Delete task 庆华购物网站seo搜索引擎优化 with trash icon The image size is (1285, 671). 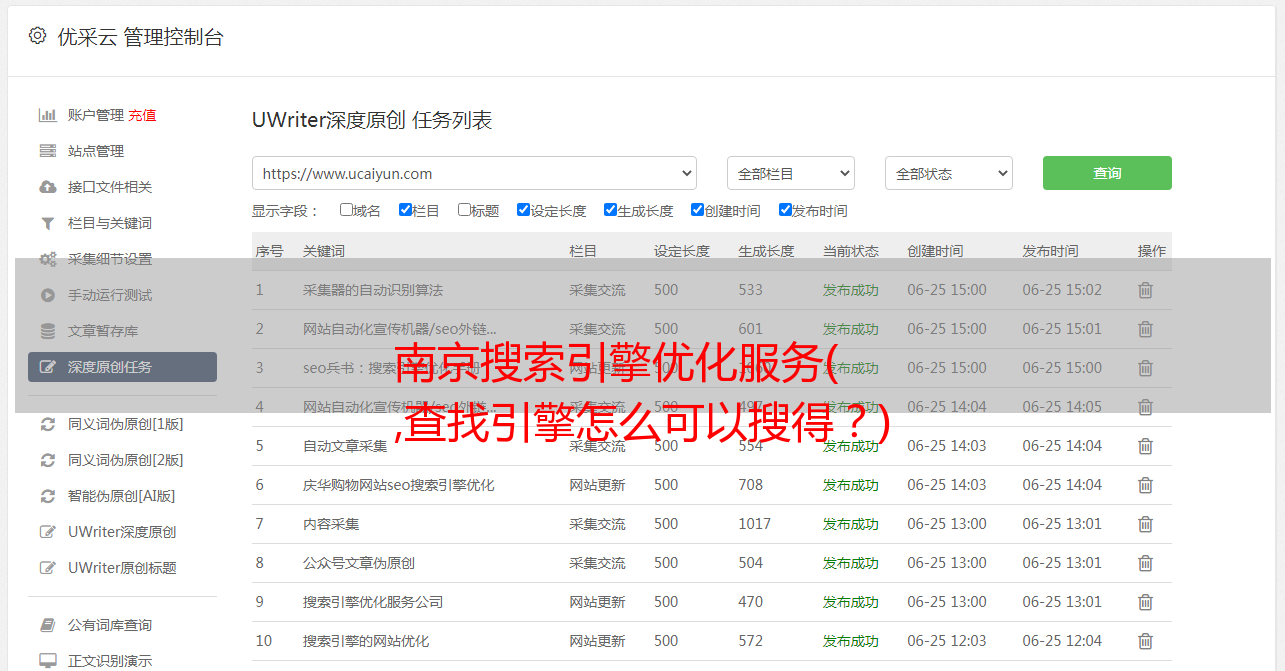(x=1146, y=485)
